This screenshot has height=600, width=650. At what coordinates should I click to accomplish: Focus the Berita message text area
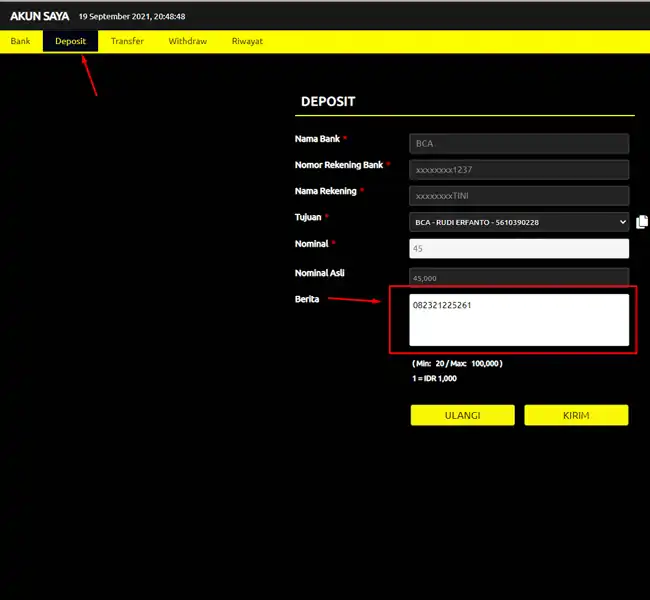(519, 320)
